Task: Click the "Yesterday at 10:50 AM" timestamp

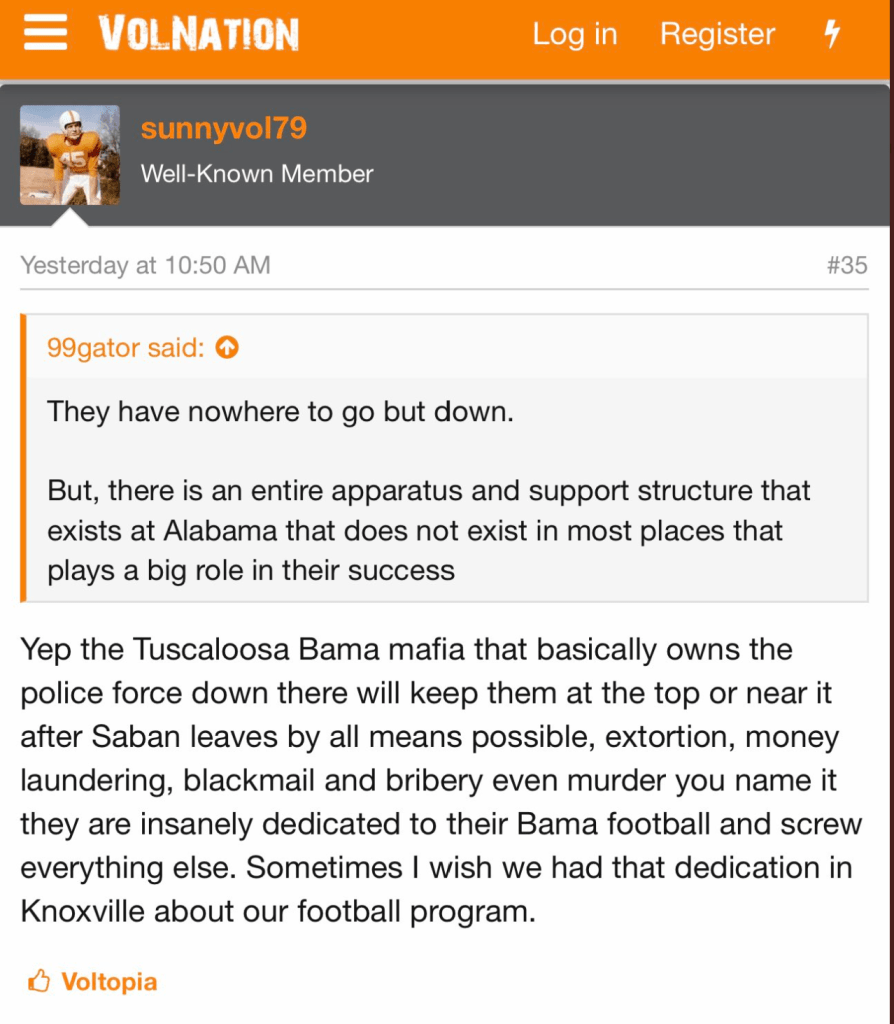Action: pos(145,265)
